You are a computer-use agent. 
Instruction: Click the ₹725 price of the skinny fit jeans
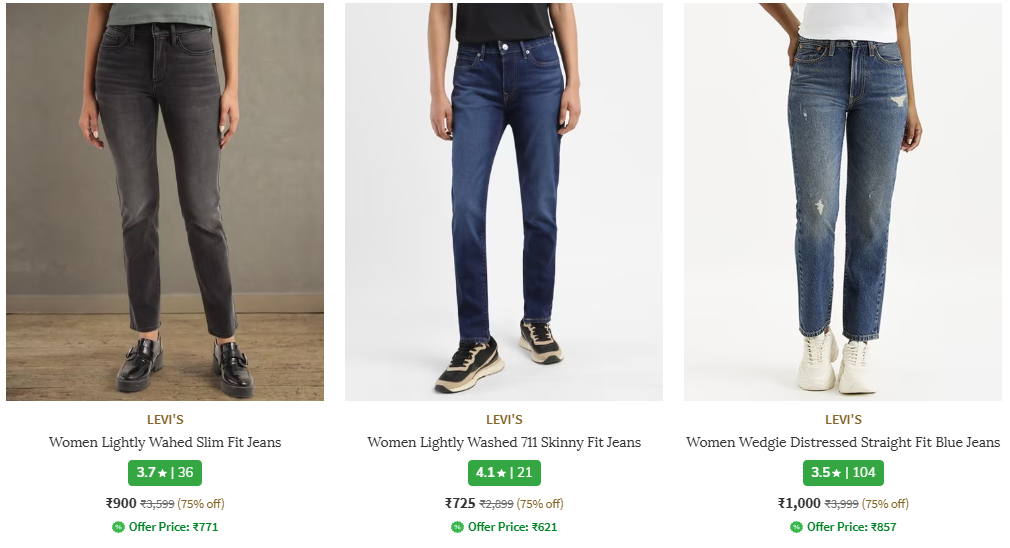pos(460,503)
